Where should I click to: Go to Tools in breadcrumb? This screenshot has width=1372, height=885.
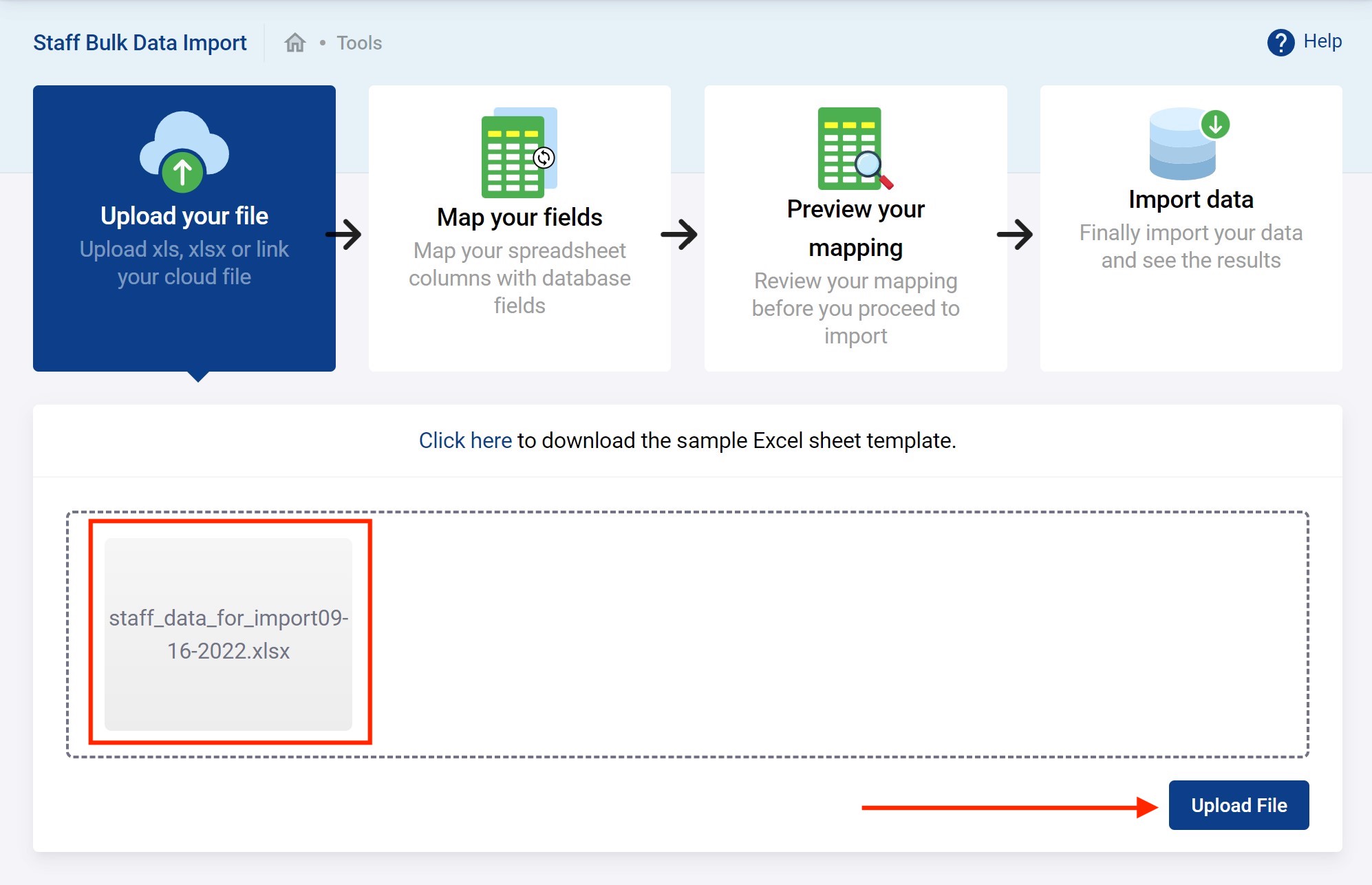(x=359, y=43)
